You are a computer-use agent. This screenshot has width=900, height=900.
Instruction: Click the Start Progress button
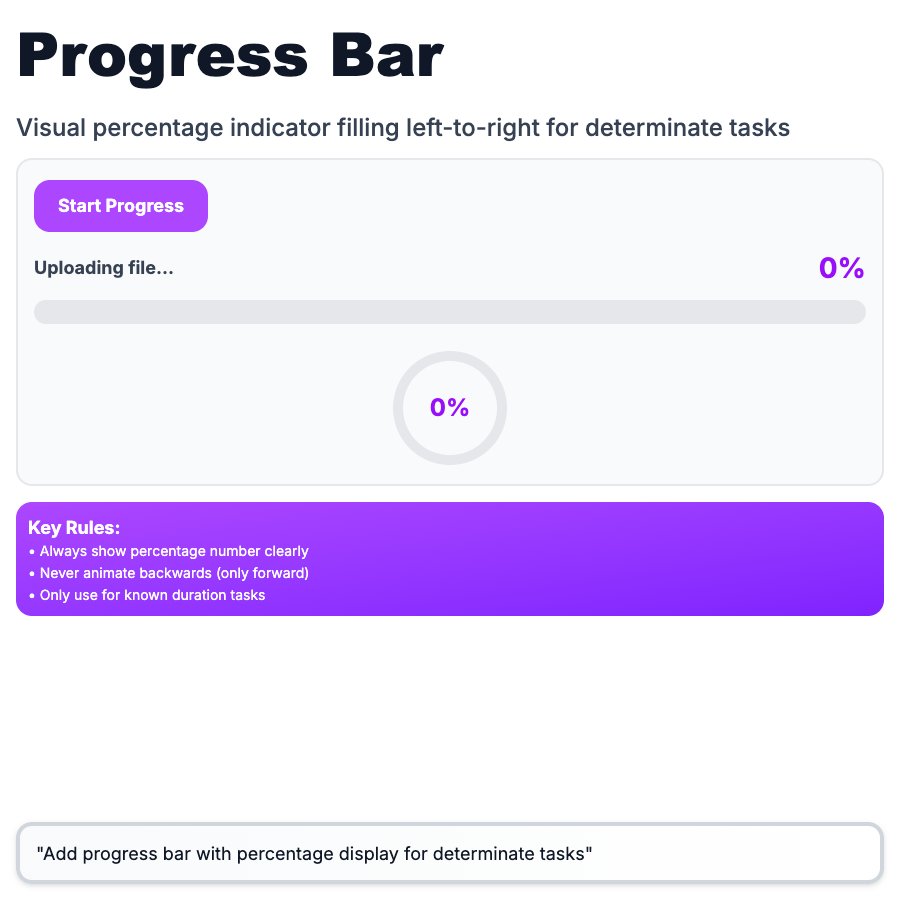coord(121,206)
